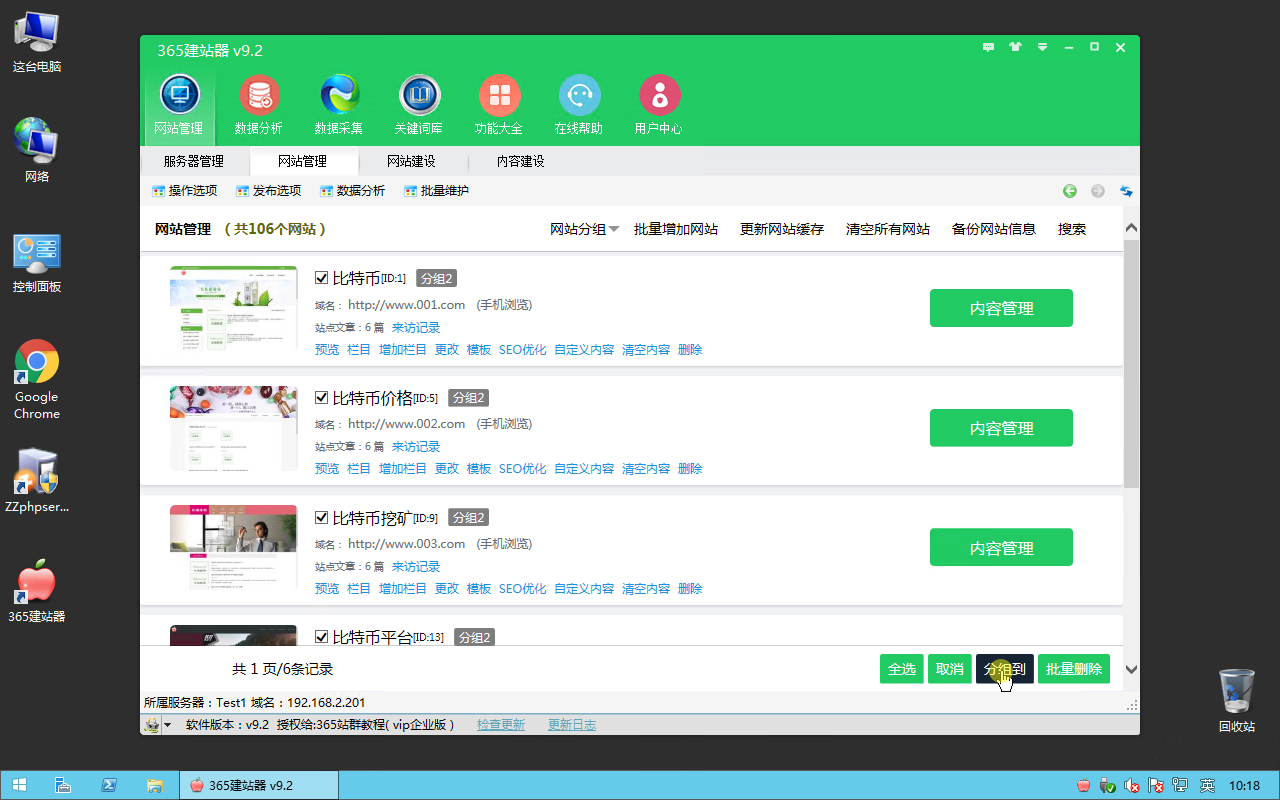Screen dimensions: 1280x800
Task: Open the 数据分析 sub-toolbar menu
Action: click(353, 191)
